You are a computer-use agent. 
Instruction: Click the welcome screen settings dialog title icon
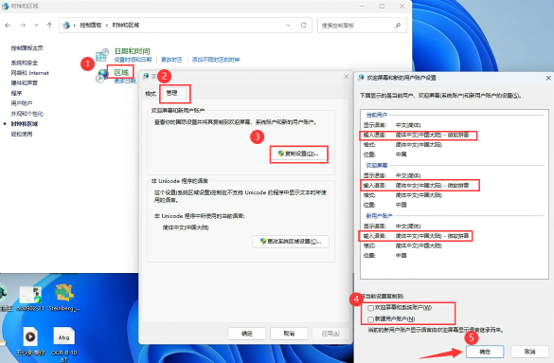tap(361, 78)
